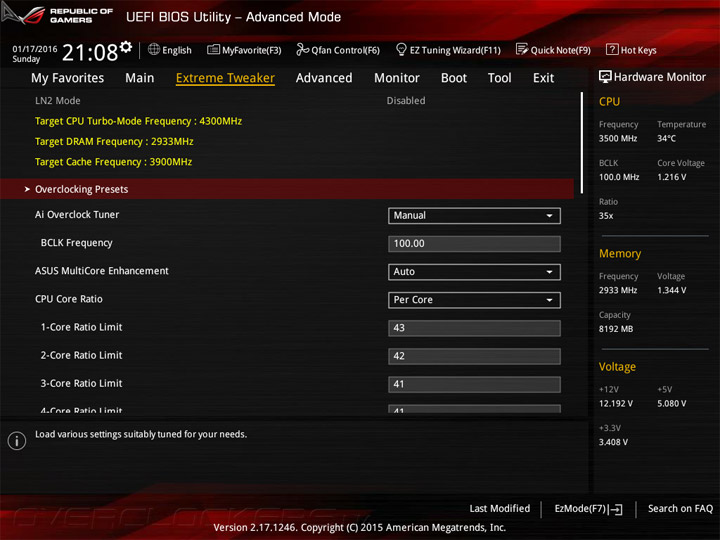
Task: Click the 34°C temperature value
Action: [x=666, y=138]
